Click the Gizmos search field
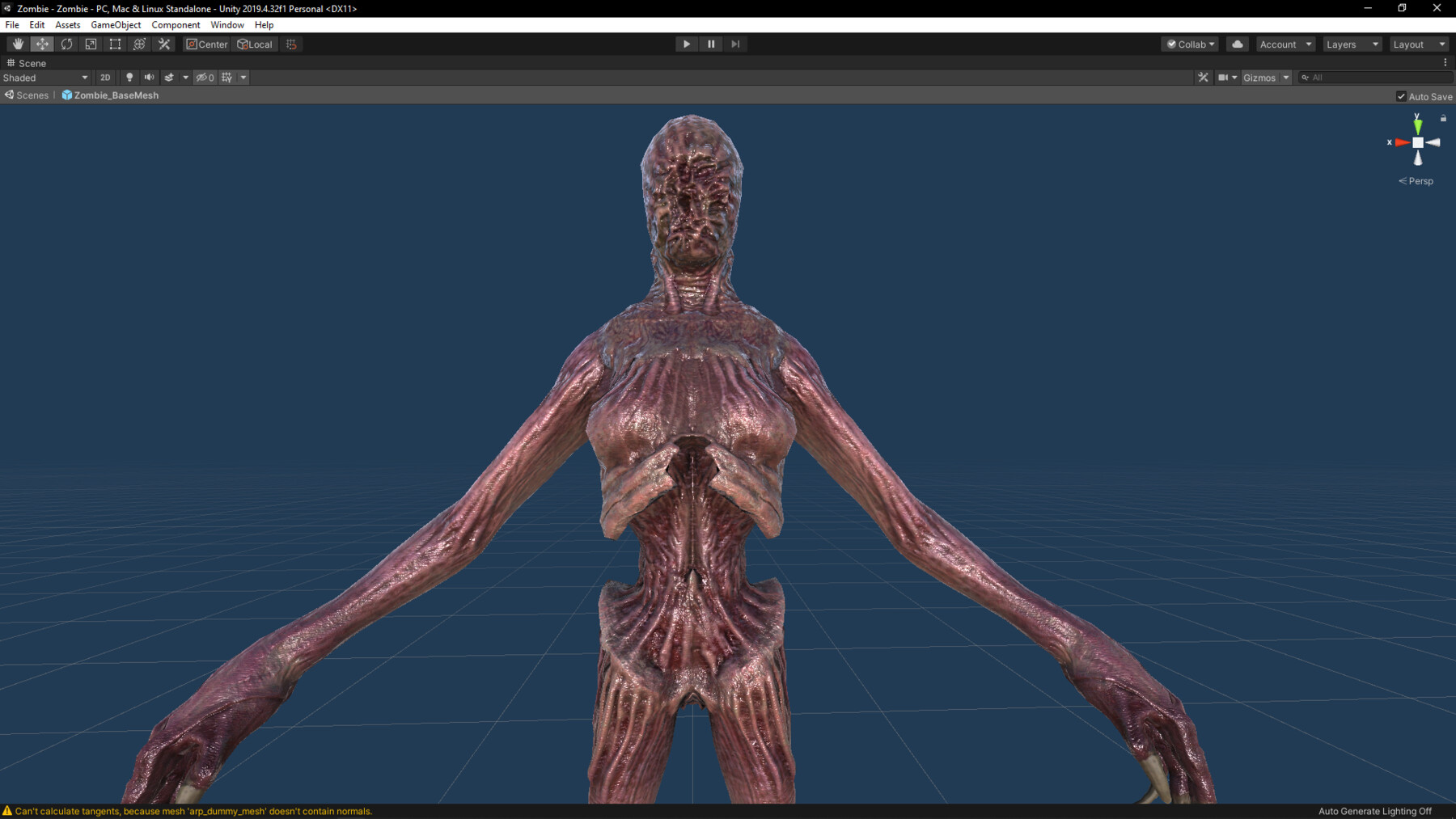 point(1375,77)
